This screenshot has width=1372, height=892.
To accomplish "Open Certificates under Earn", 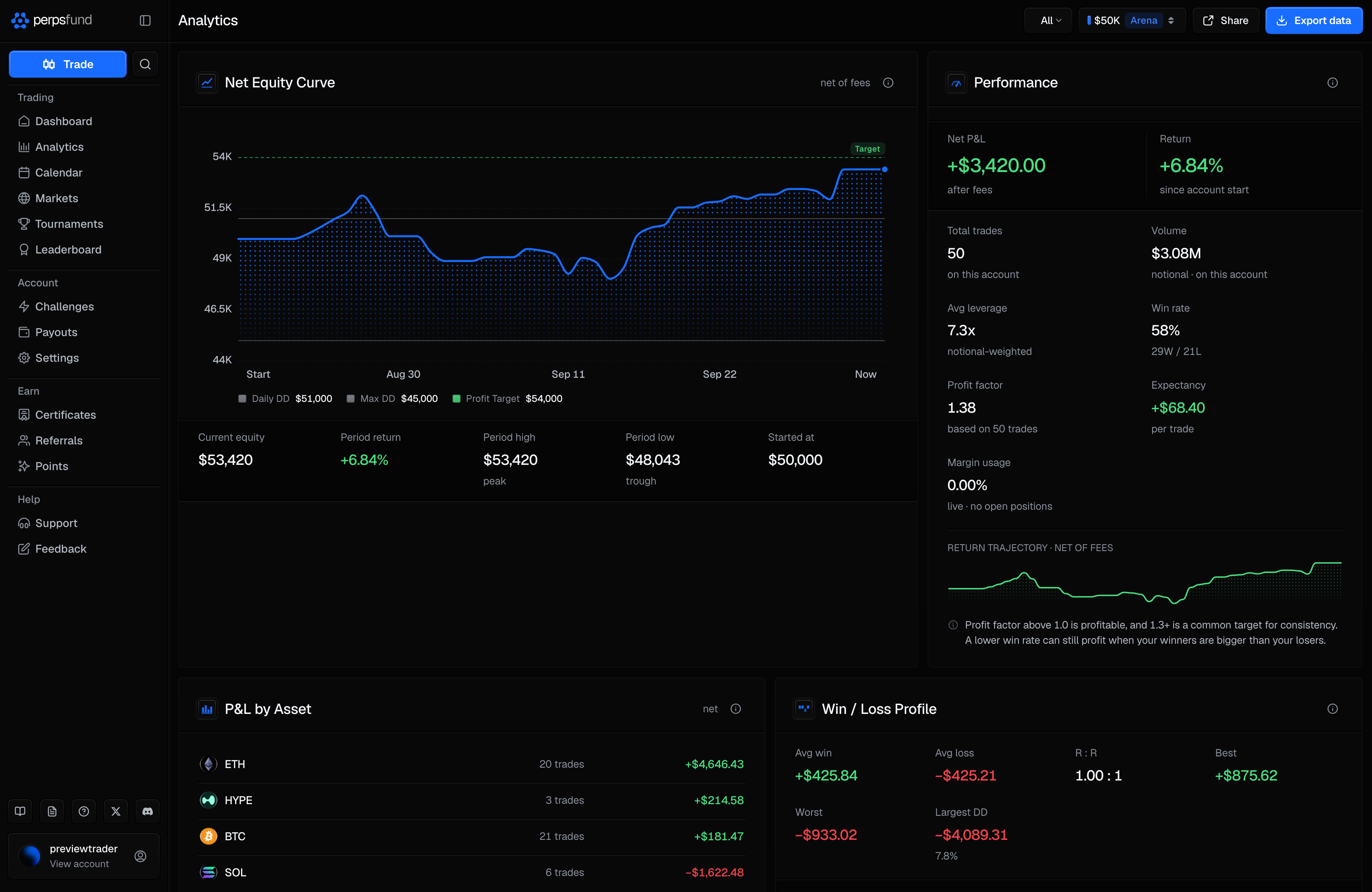I will point(83,415).
